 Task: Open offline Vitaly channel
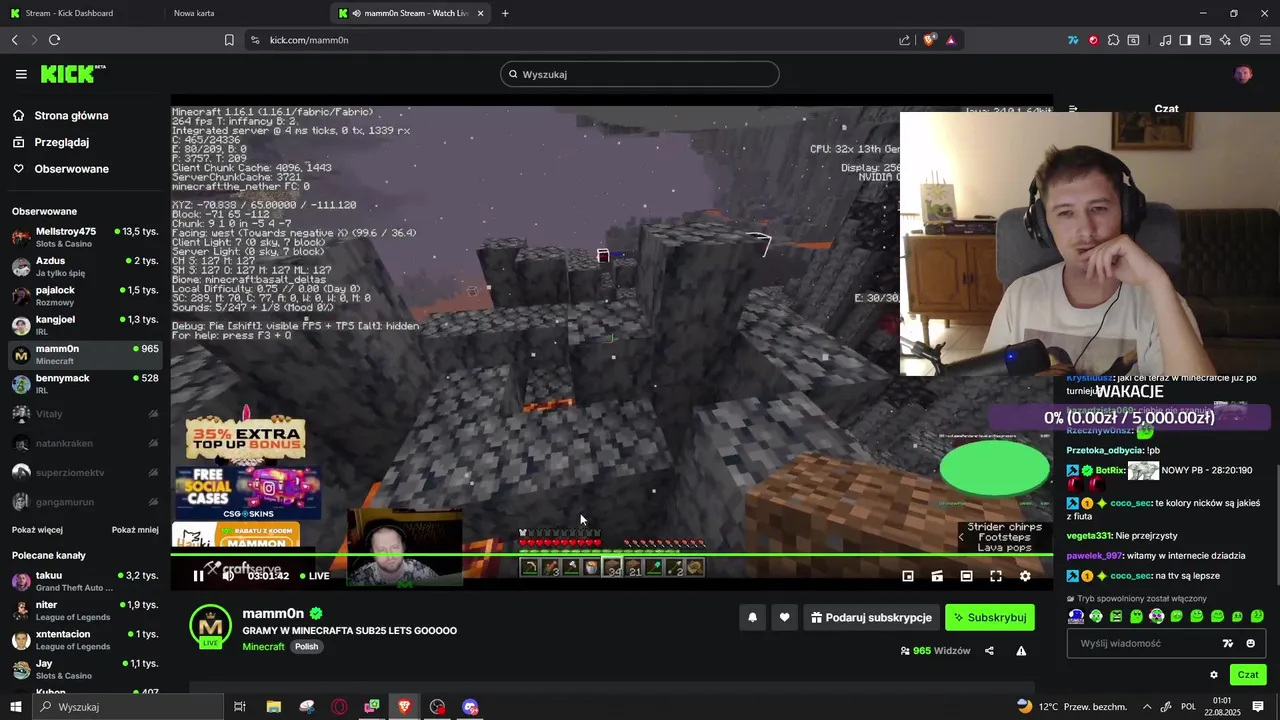[84, 413]
